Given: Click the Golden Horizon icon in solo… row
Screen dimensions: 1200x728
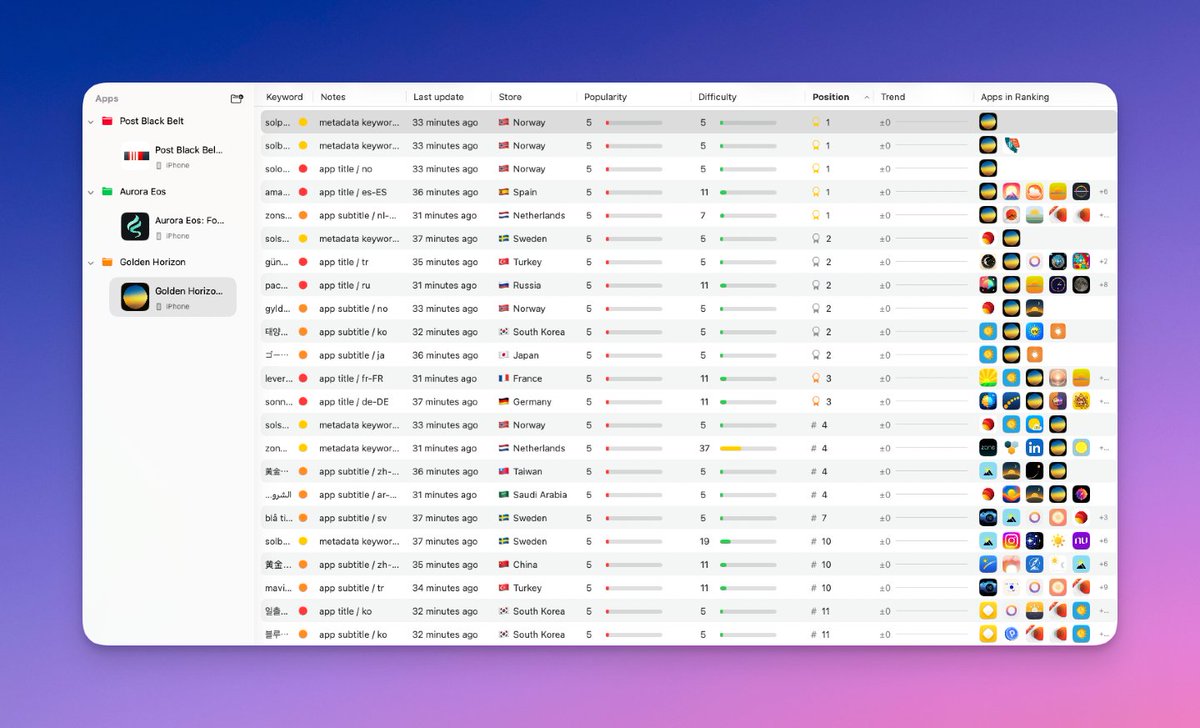Looking at the screenshot, I should click(988, 168).
